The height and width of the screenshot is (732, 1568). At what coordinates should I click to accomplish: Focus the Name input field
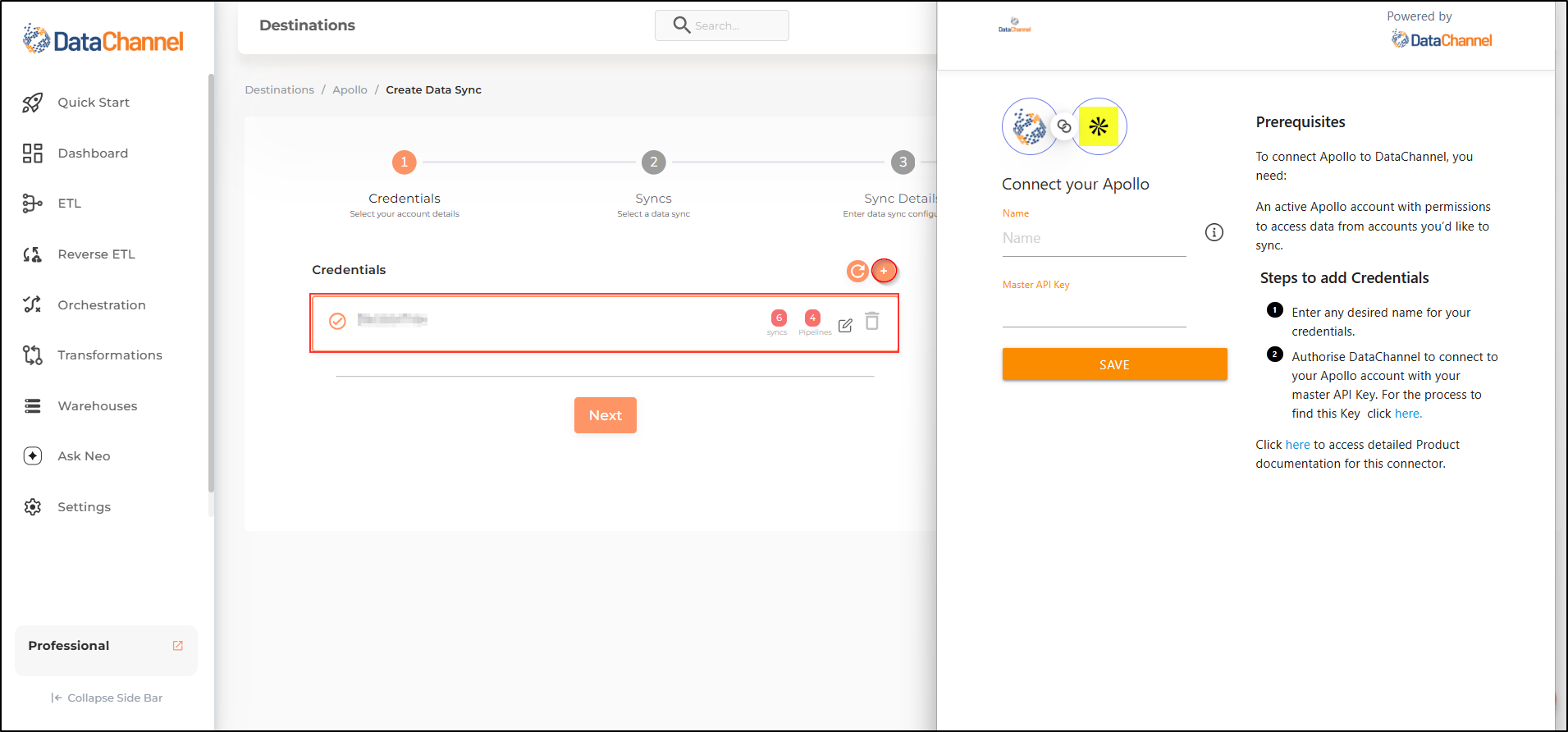click(x=1094, y=239)
